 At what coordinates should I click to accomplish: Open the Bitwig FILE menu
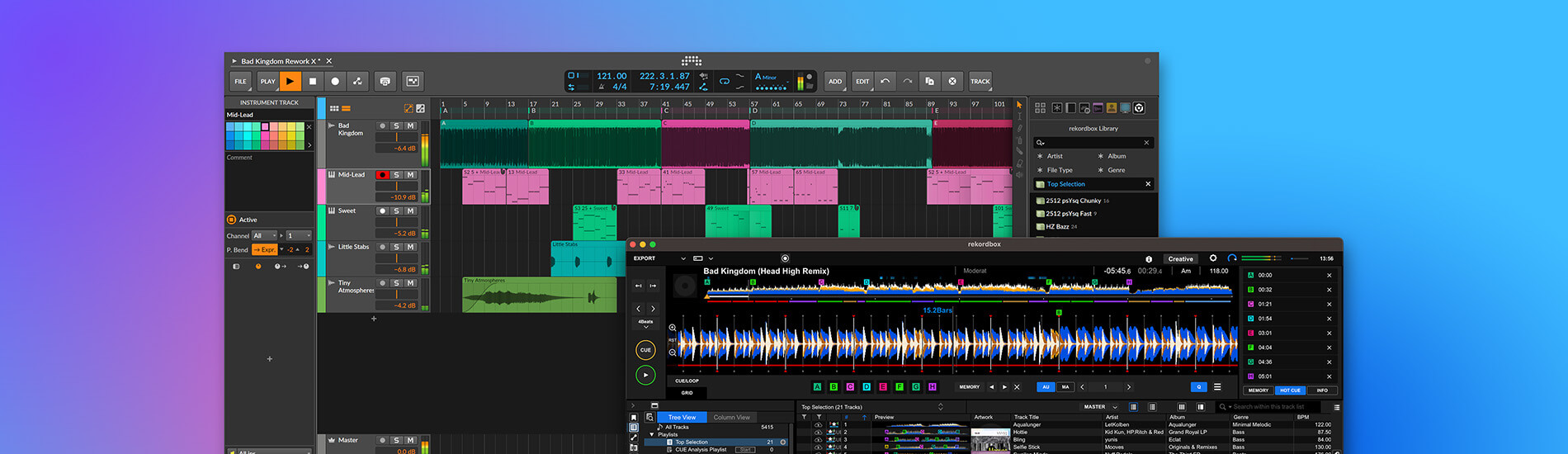click(240, 81)
